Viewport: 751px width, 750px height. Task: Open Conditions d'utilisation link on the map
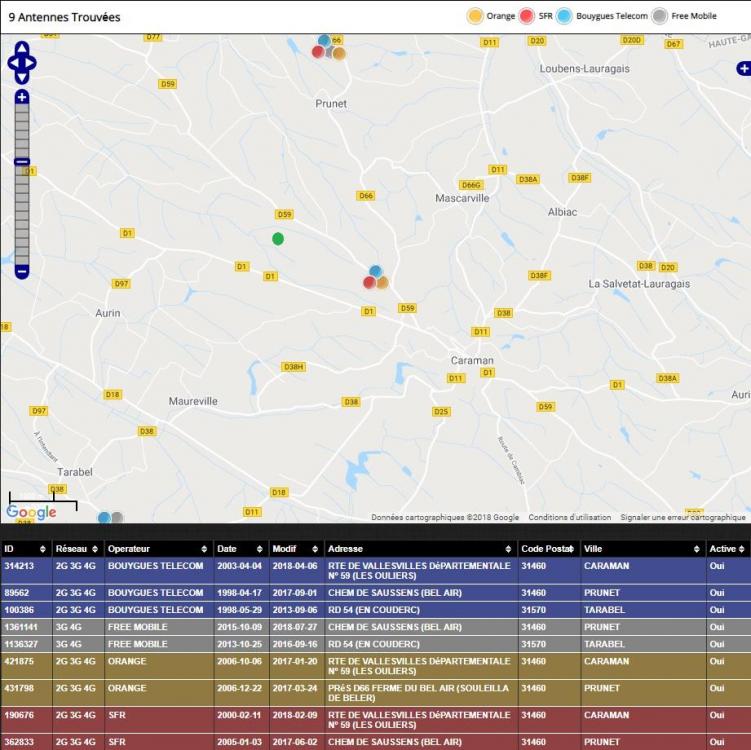tap(569, 517)
